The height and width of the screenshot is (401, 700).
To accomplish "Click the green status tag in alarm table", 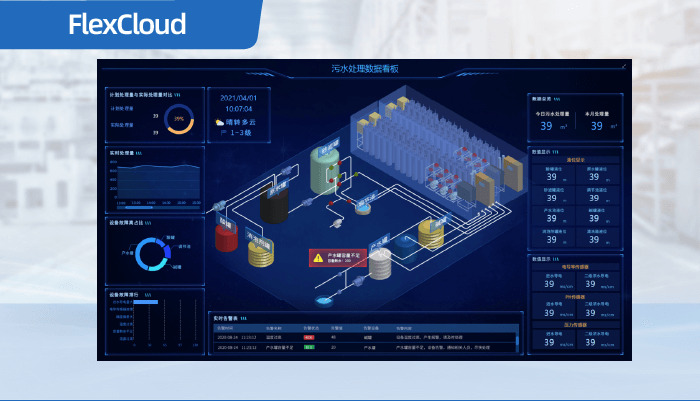I will [311, 348].
